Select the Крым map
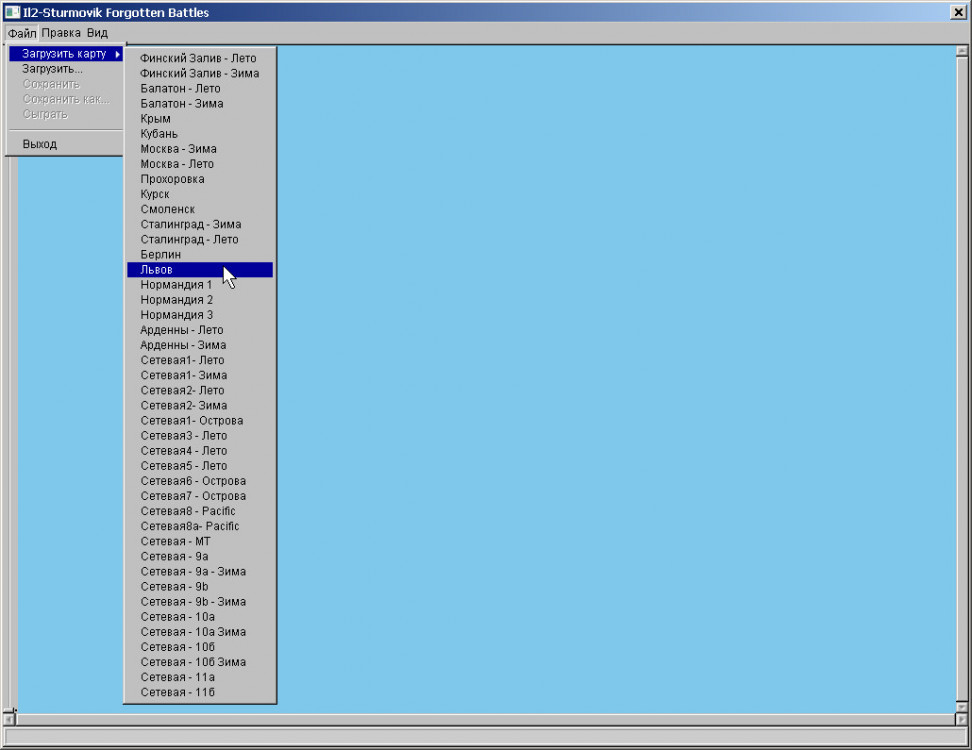This screenshot has height=750, width=972. click(x=156, y=119)
